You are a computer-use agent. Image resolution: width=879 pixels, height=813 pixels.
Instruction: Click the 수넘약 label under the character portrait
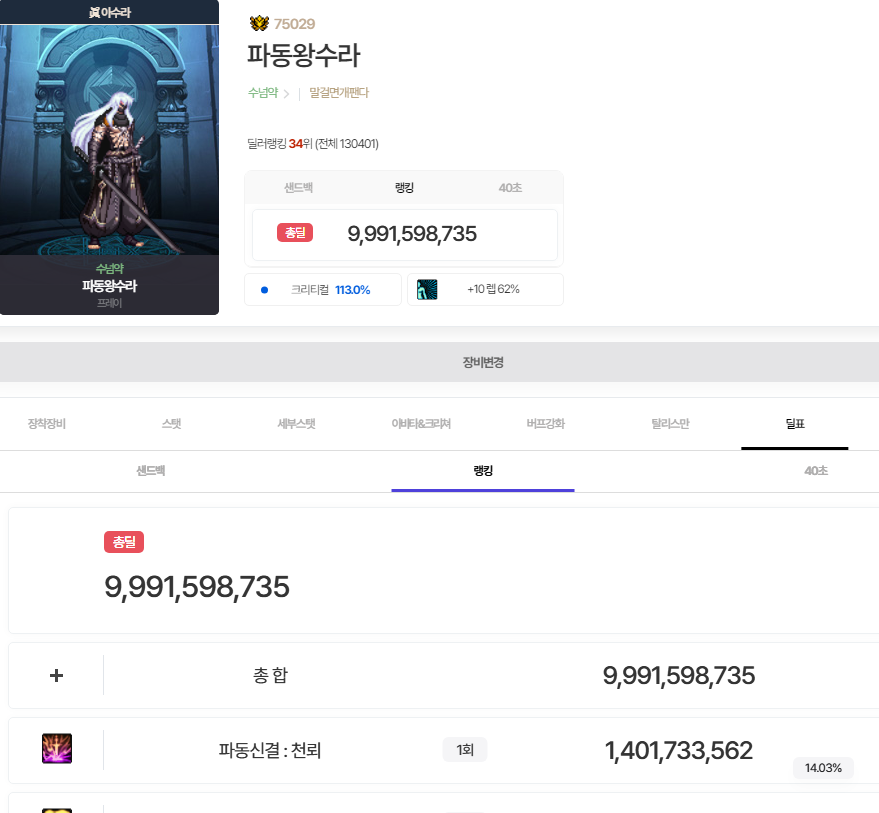109,268
